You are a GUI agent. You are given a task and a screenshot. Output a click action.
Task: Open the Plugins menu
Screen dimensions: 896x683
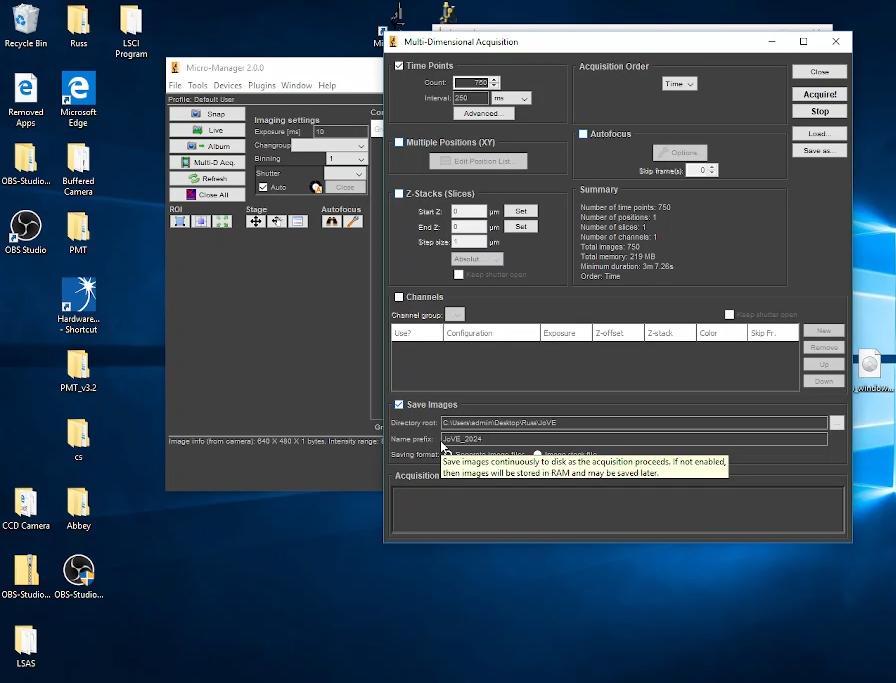[x=262, y=86]
